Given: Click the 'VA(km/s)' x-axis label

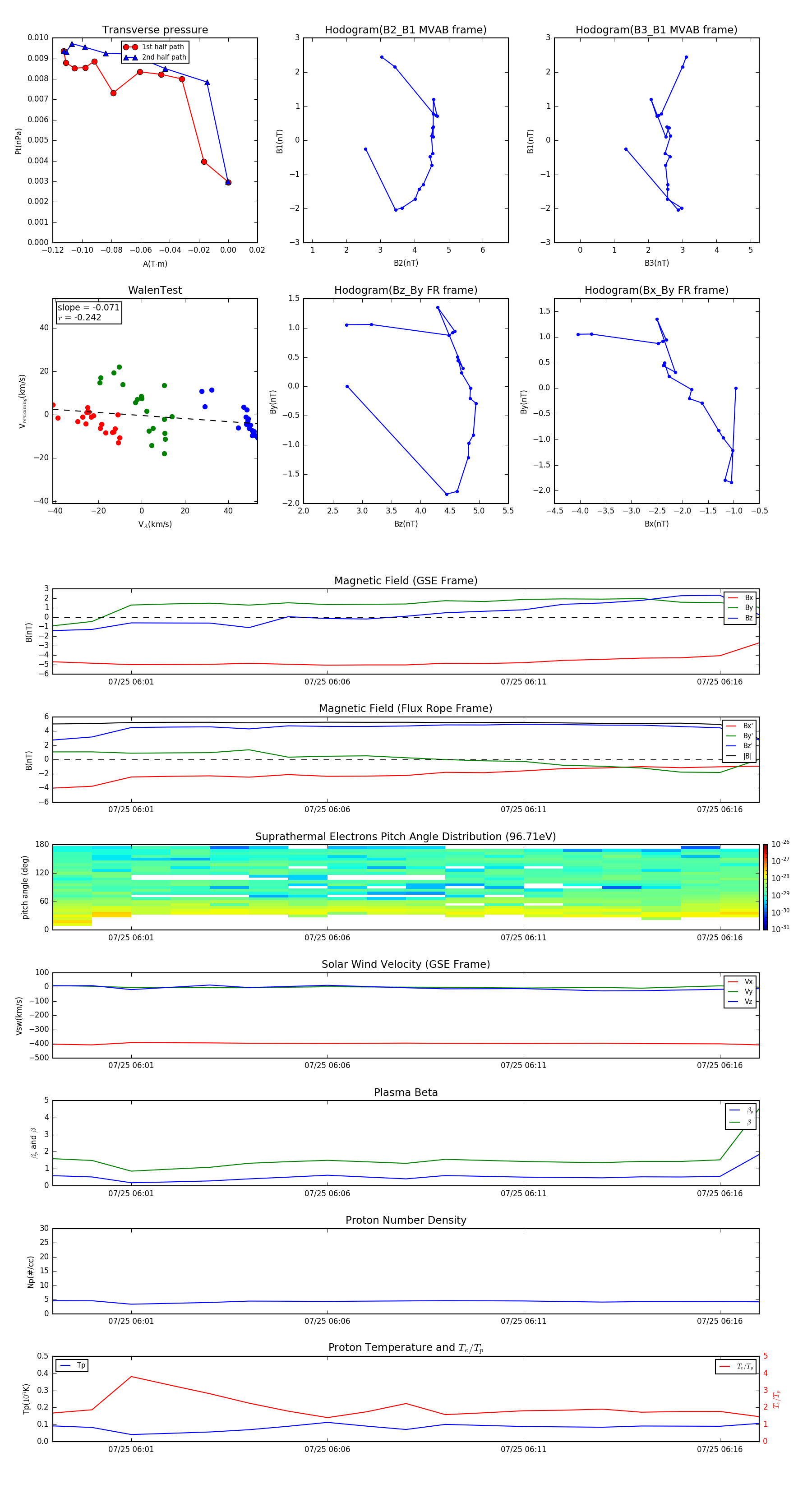Looking at the screenshot, I should pos(155,524).
